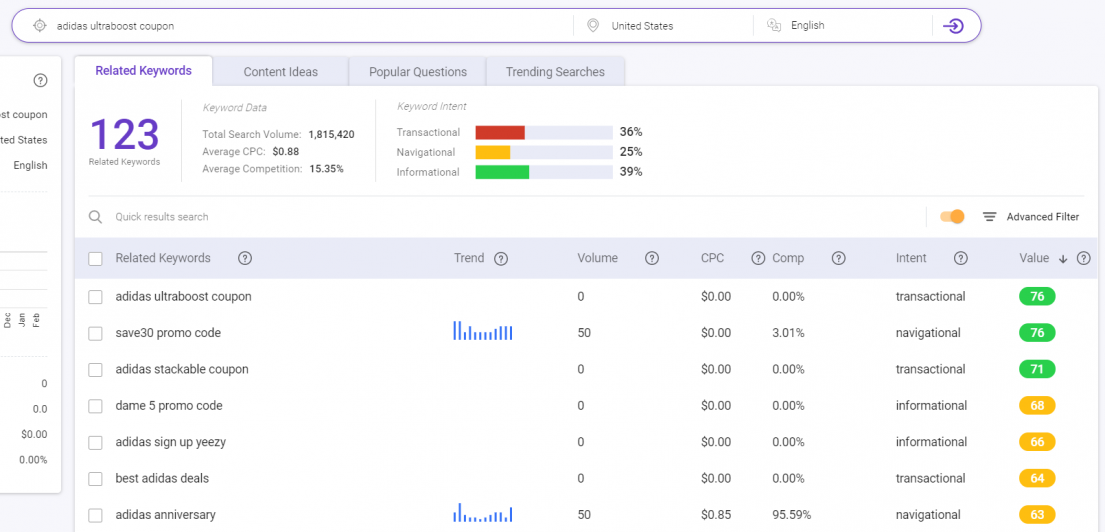Click the target icon in search bar

[x=40, y=26]
